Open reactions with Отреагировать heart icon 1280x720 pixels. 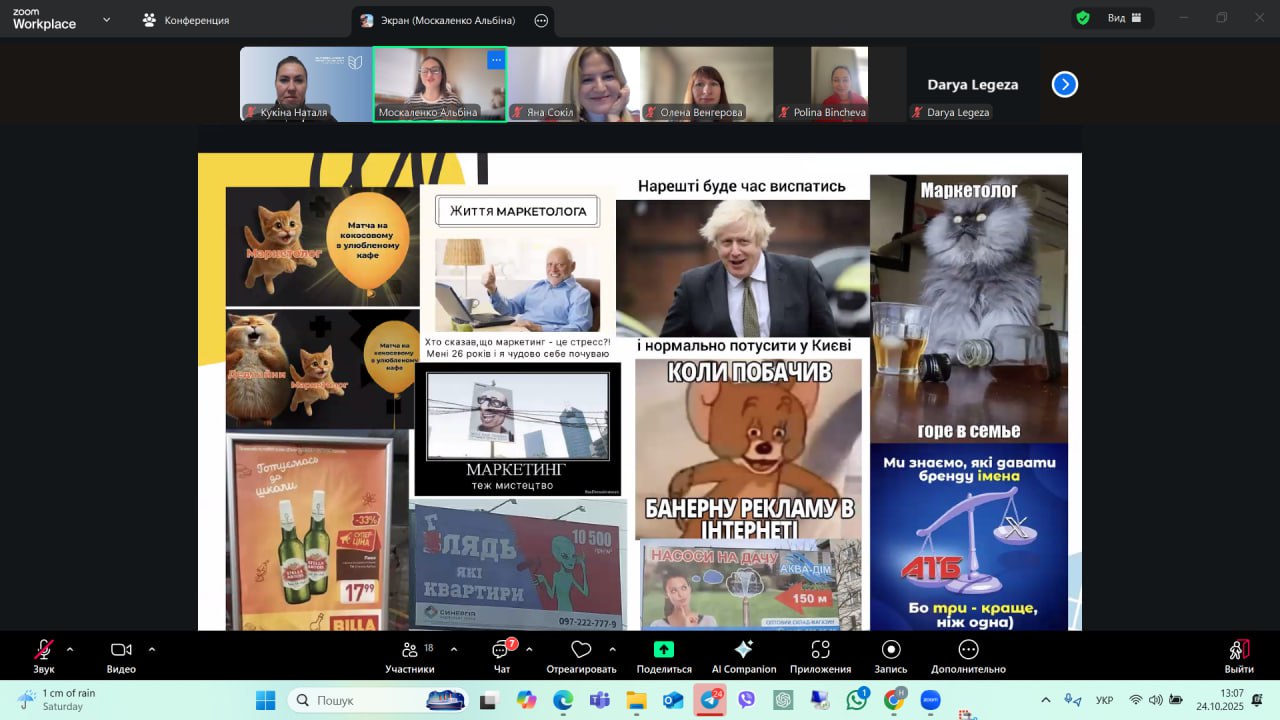pos(581,657)
